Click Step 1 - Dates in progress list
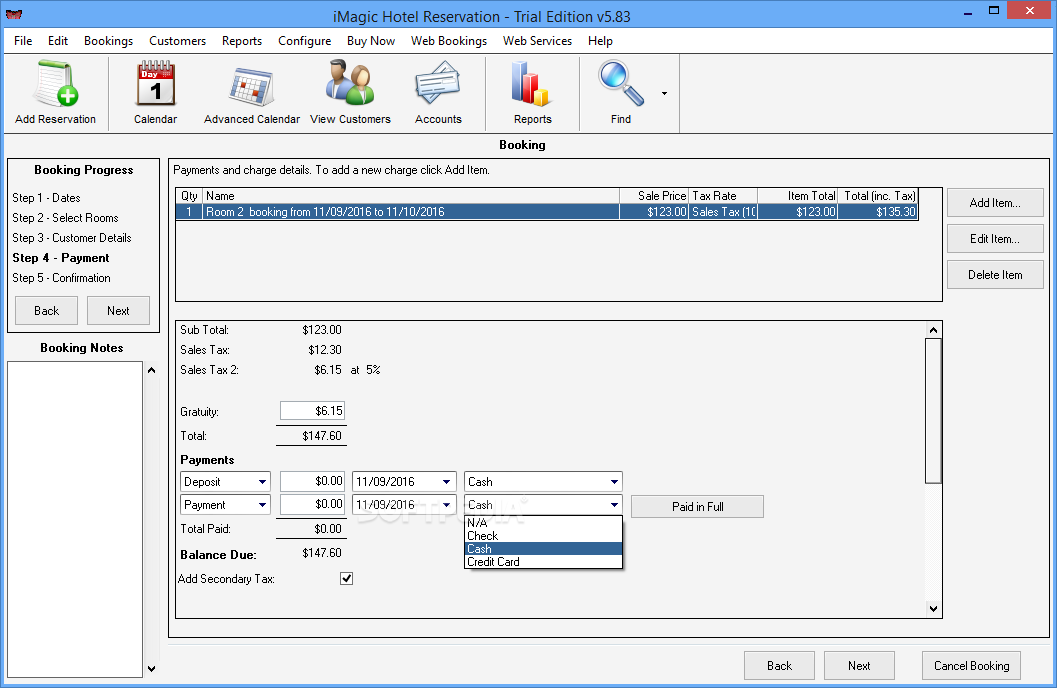The width and height of the screenshot is (1057, 688). click(47, 198)
